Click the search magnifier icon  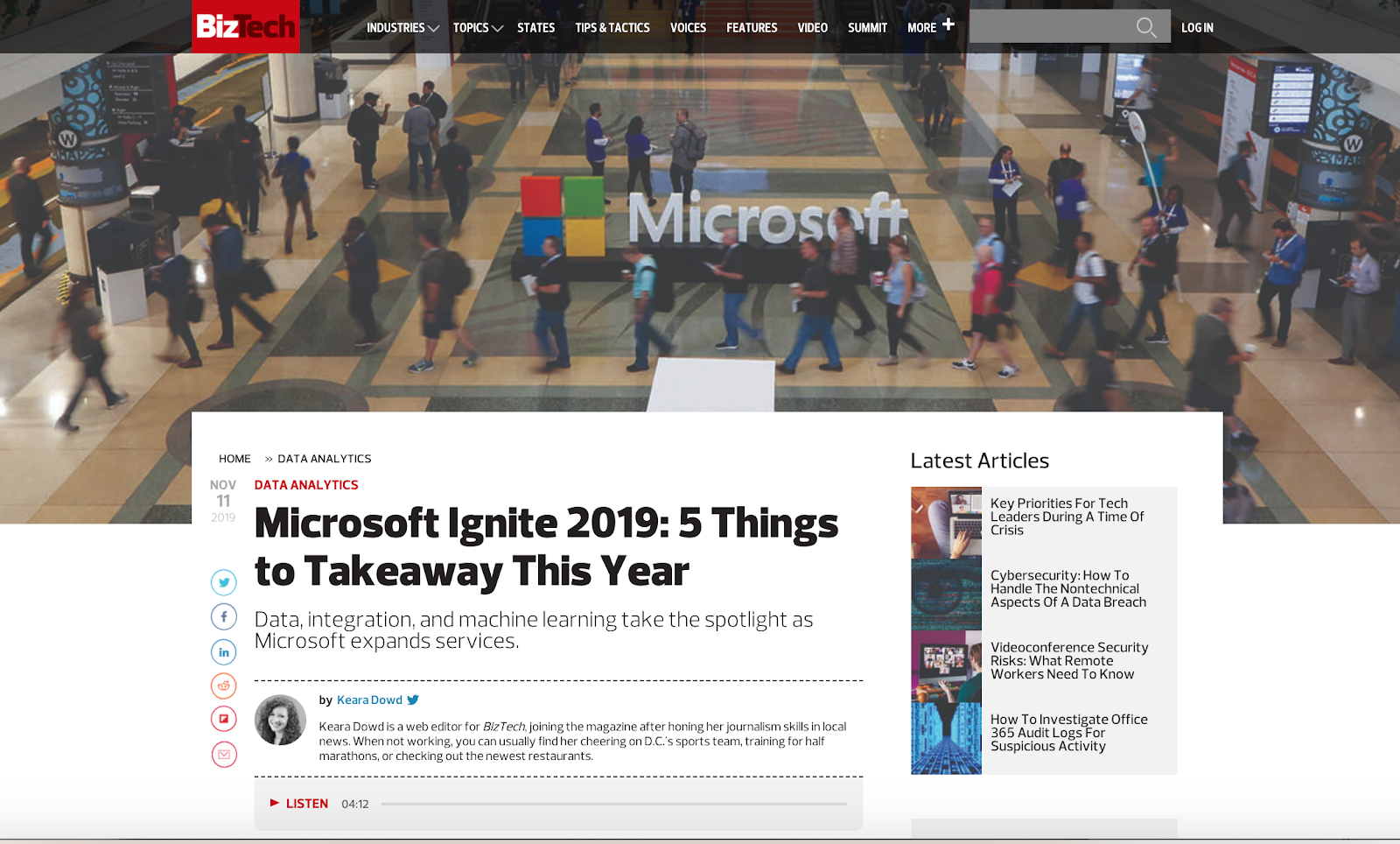(x=1146, y=28)
